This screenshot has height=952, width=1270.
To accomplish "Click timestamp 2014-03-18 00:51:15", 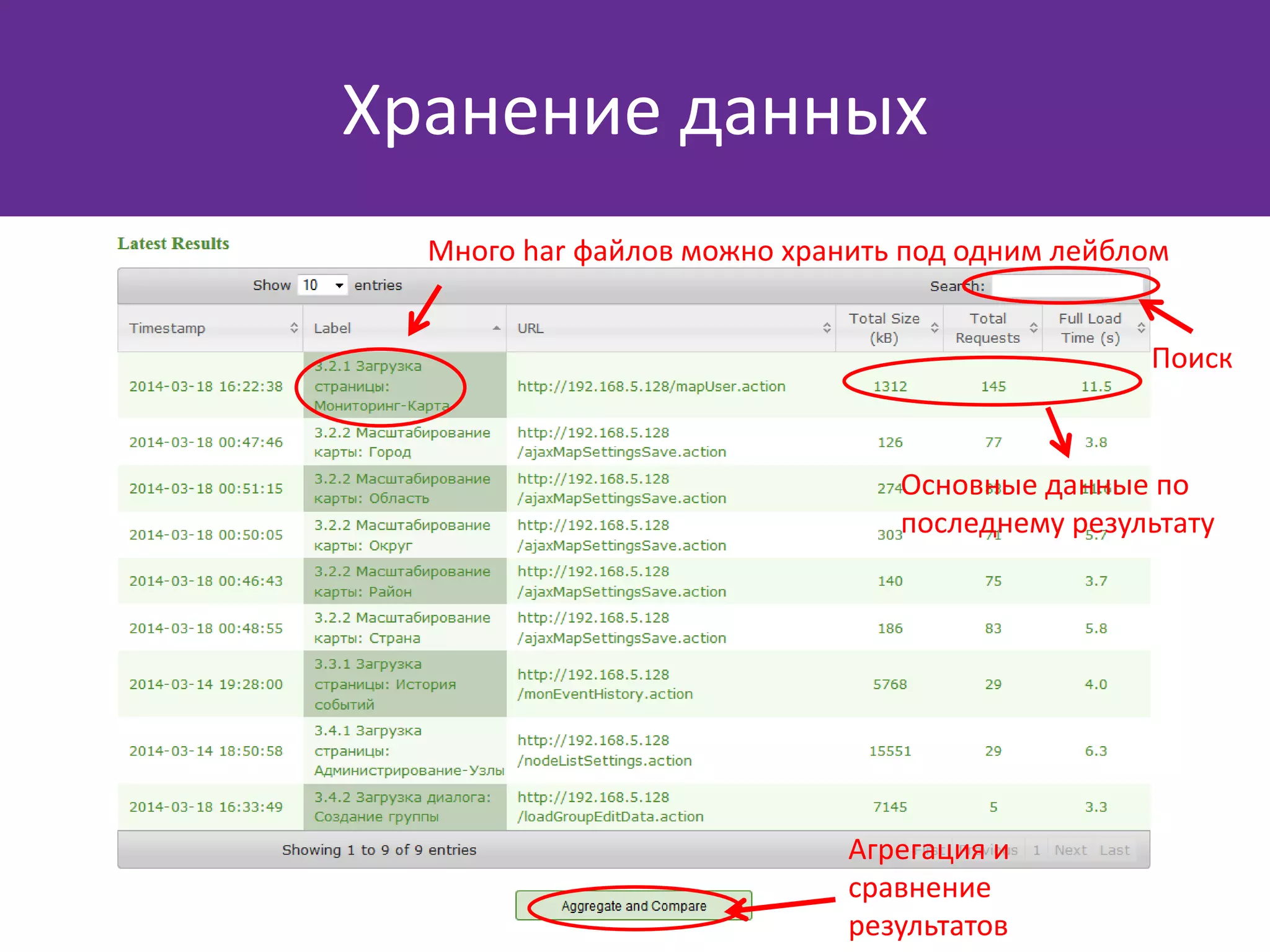I will (x=206, y=488).
